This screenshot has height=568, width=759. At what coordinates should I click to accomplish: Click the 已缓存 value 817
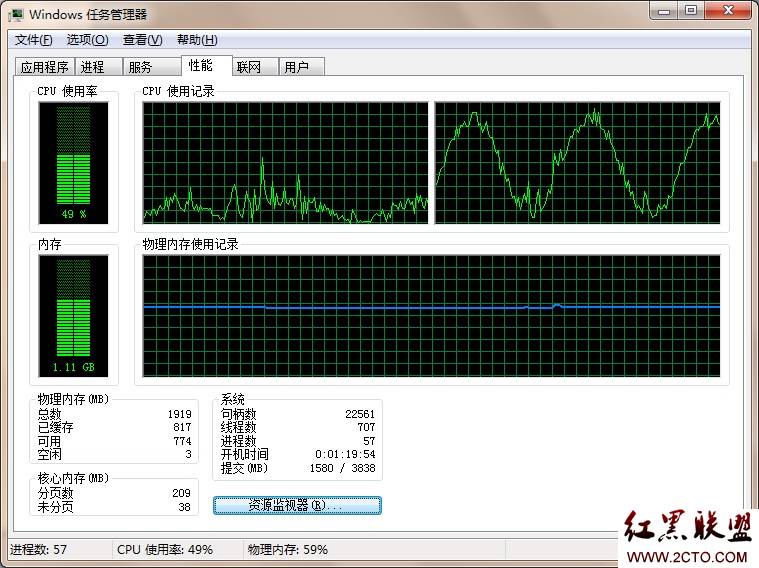tap(182, 427)
